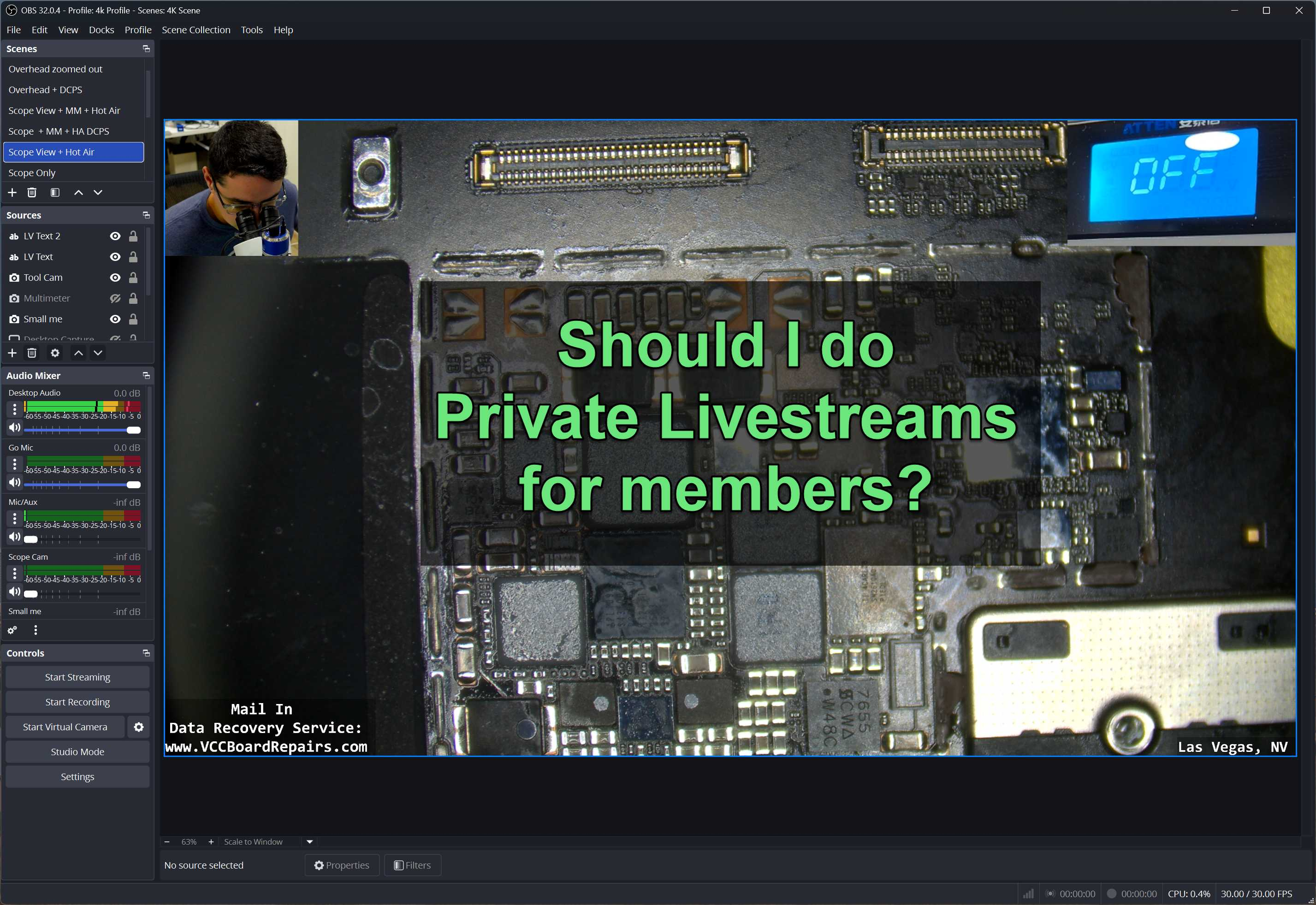Hide the LV Text 2 source

[x=115, y=237]
